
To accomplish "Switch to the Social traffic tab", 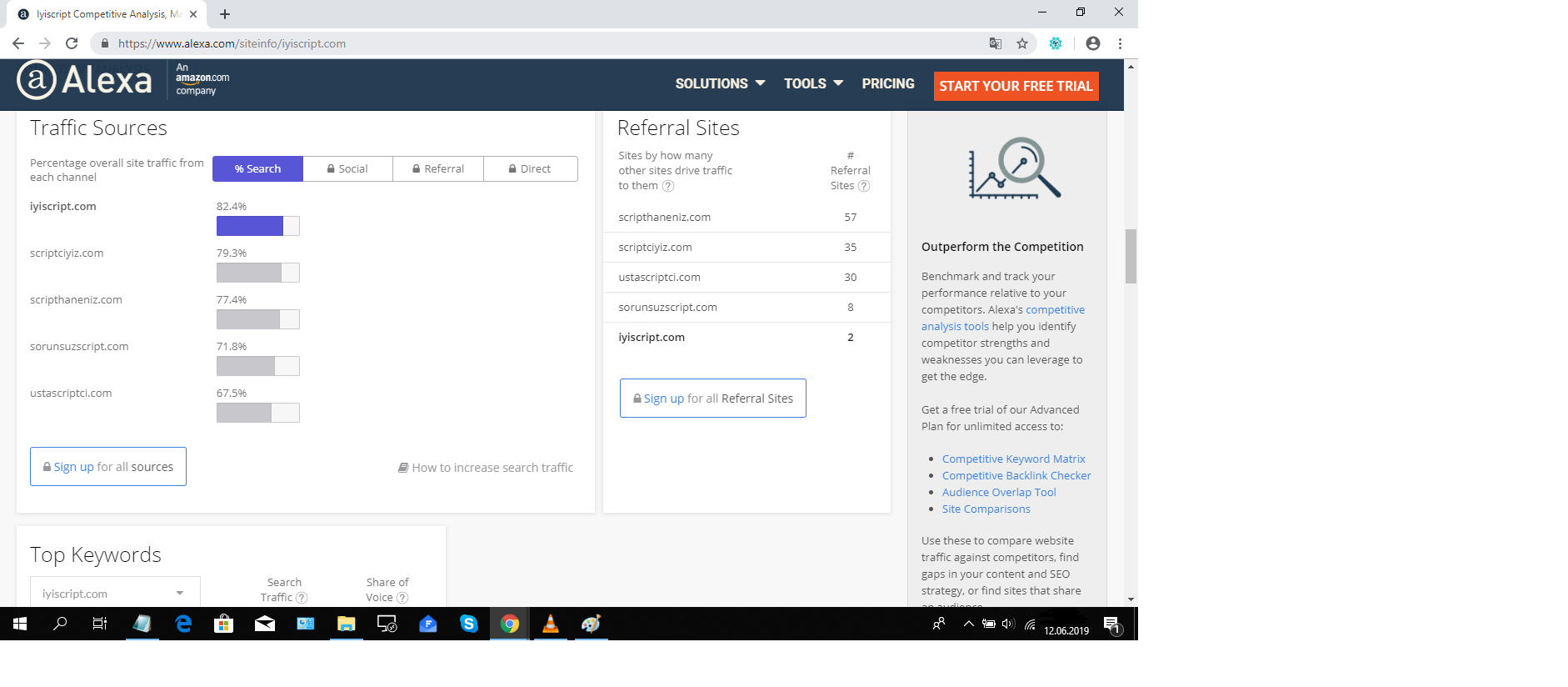I will click(348, 168).
